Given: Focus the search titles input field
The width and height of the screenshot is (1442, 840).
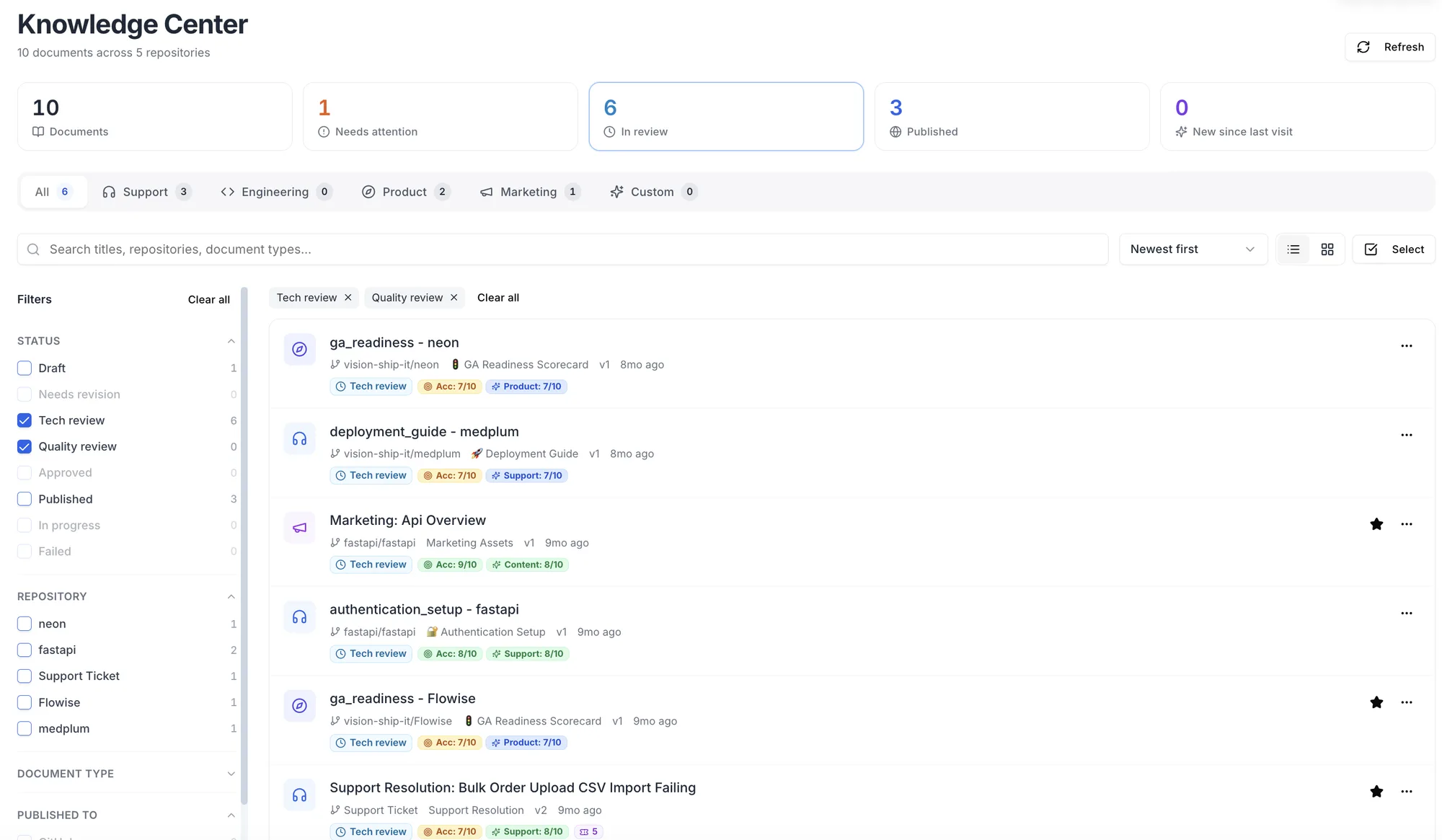Looking at the screenshot, I should 562,249.
